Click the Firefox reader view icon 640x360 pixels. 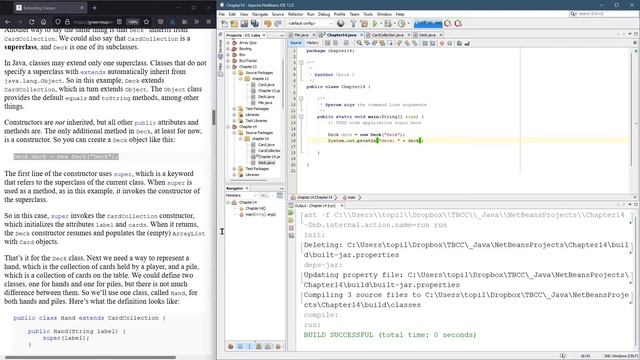119,22
